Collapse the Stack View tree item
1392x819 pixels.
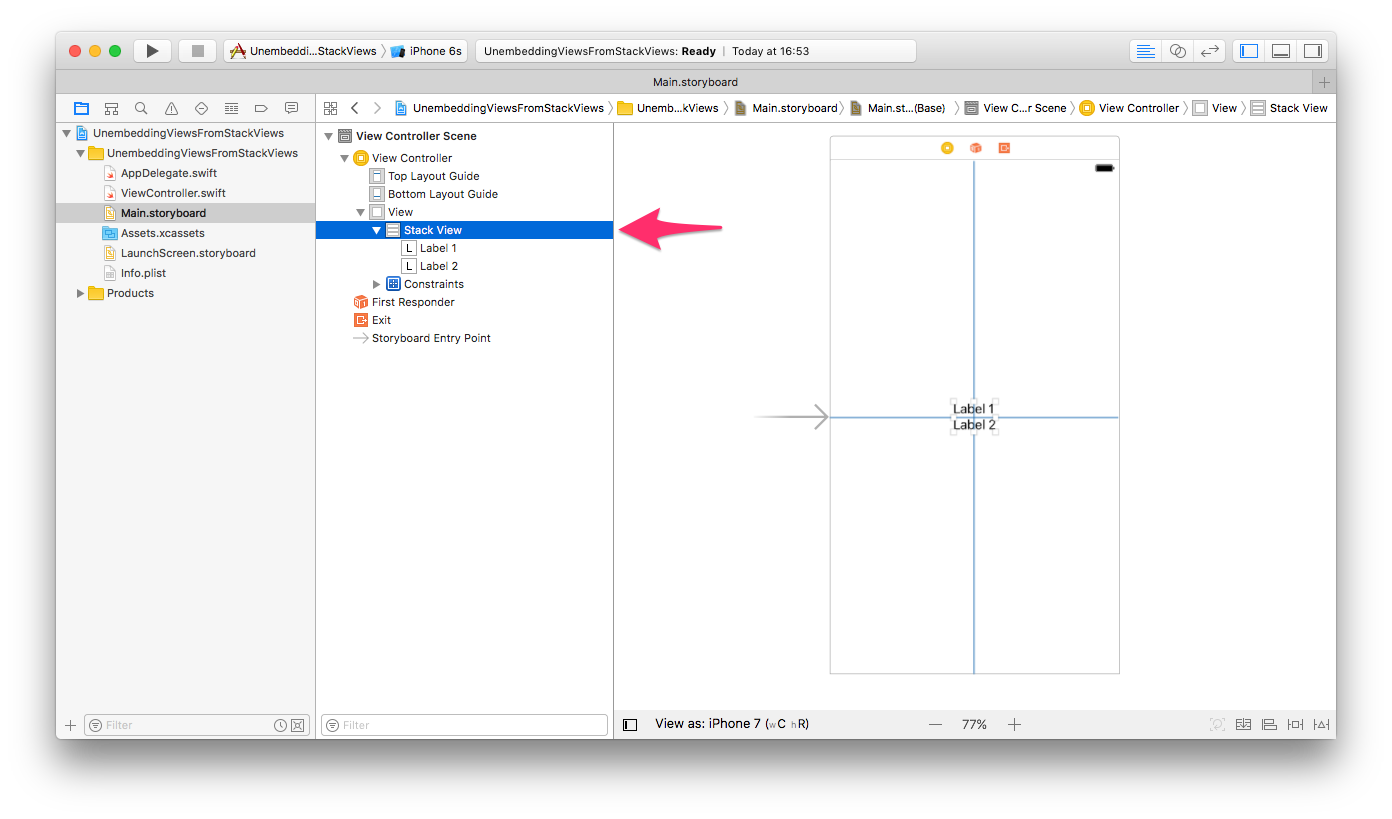coord(377,229)
